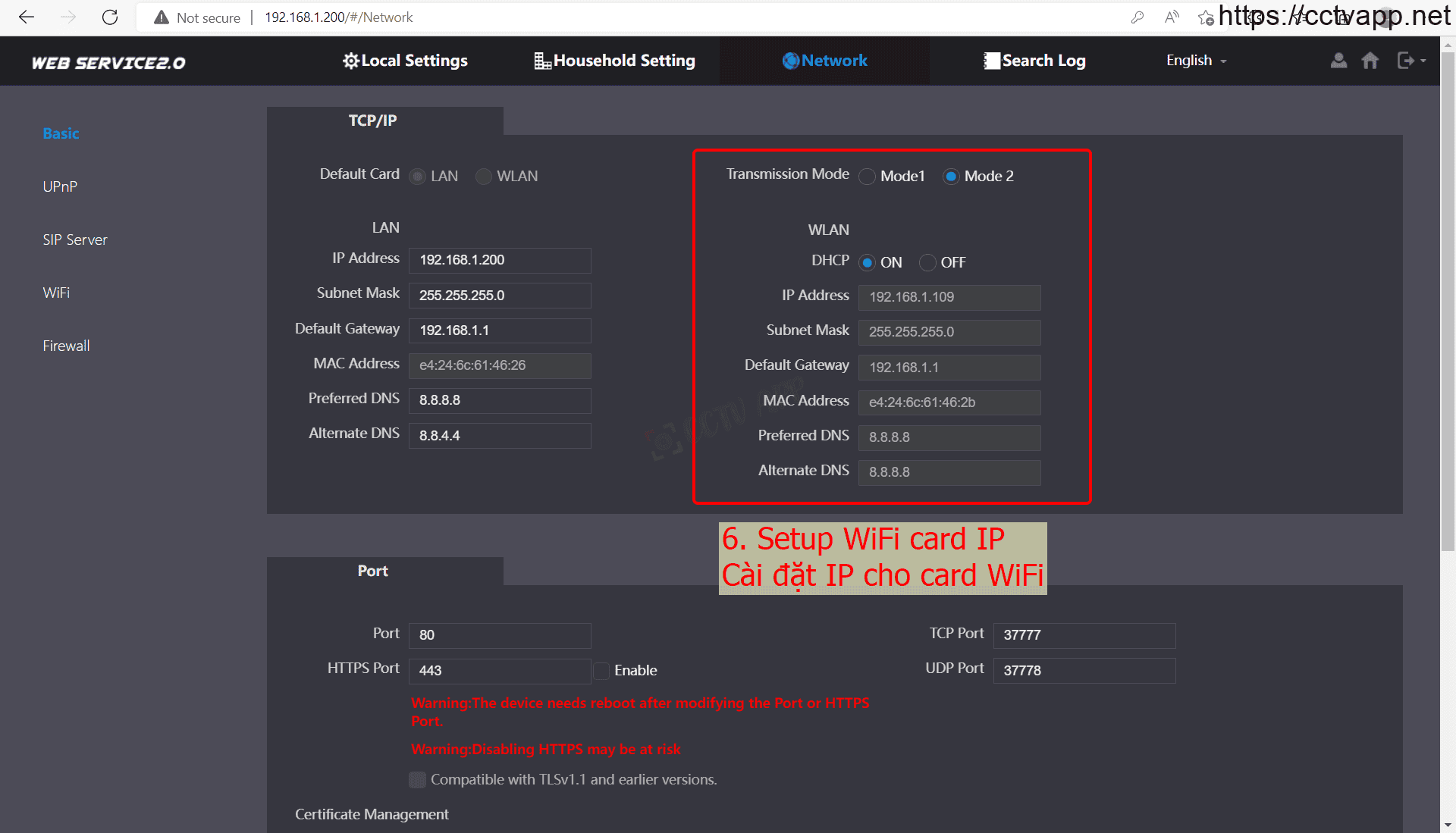Open the saved password key icon
This screenshot has width=1456, height=833.
tap(1137, 17)
